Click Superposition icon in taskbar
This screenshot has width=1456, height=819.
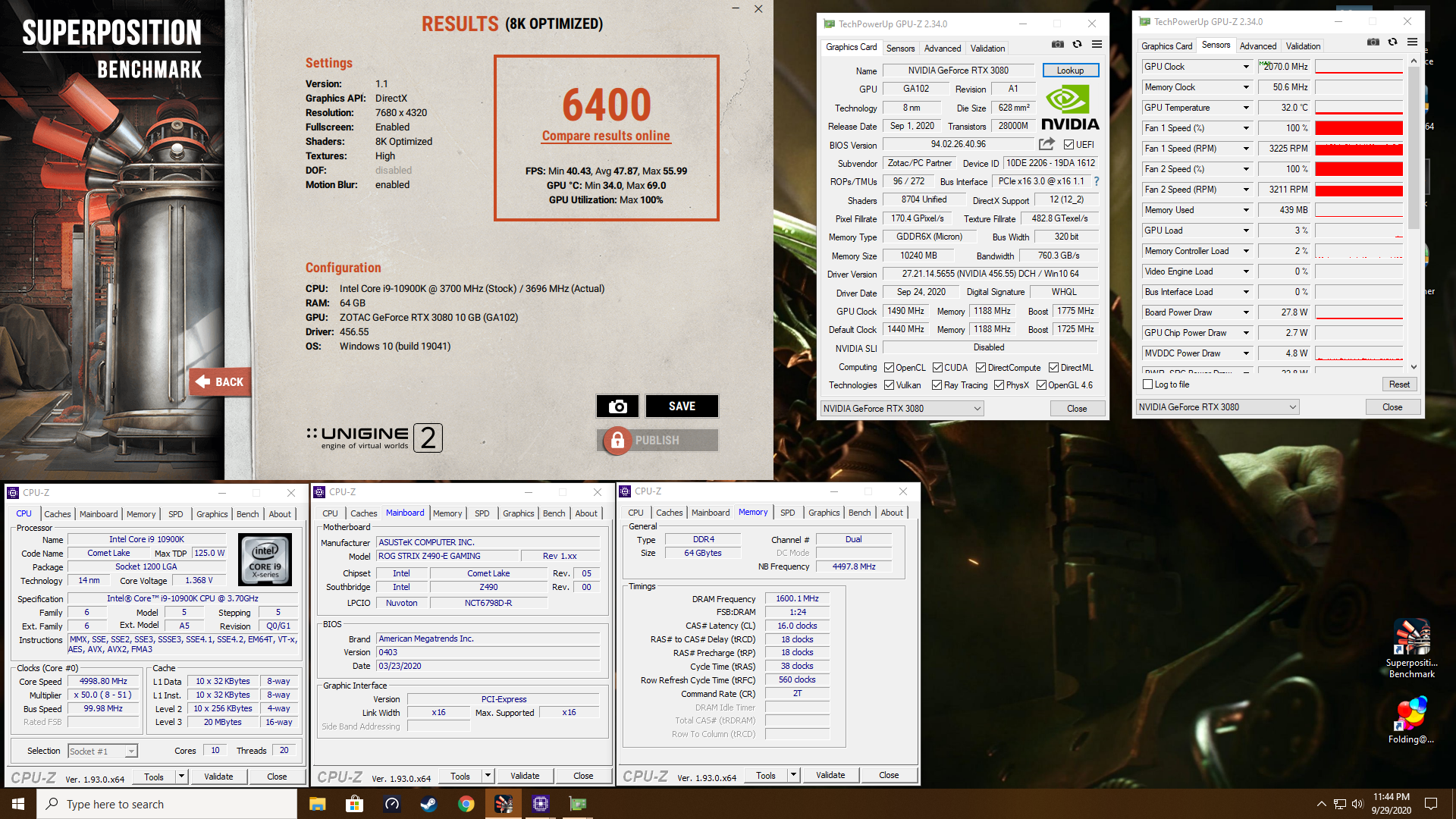coord(503,804)
